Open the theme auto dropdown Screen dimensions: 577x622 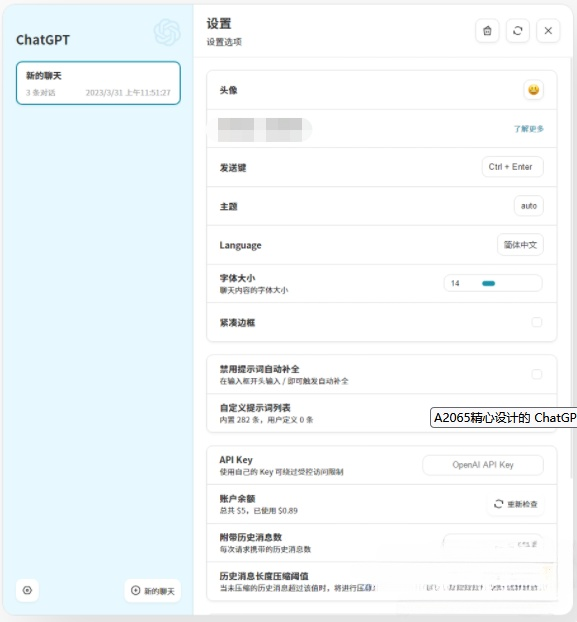(x=529, y=206)
